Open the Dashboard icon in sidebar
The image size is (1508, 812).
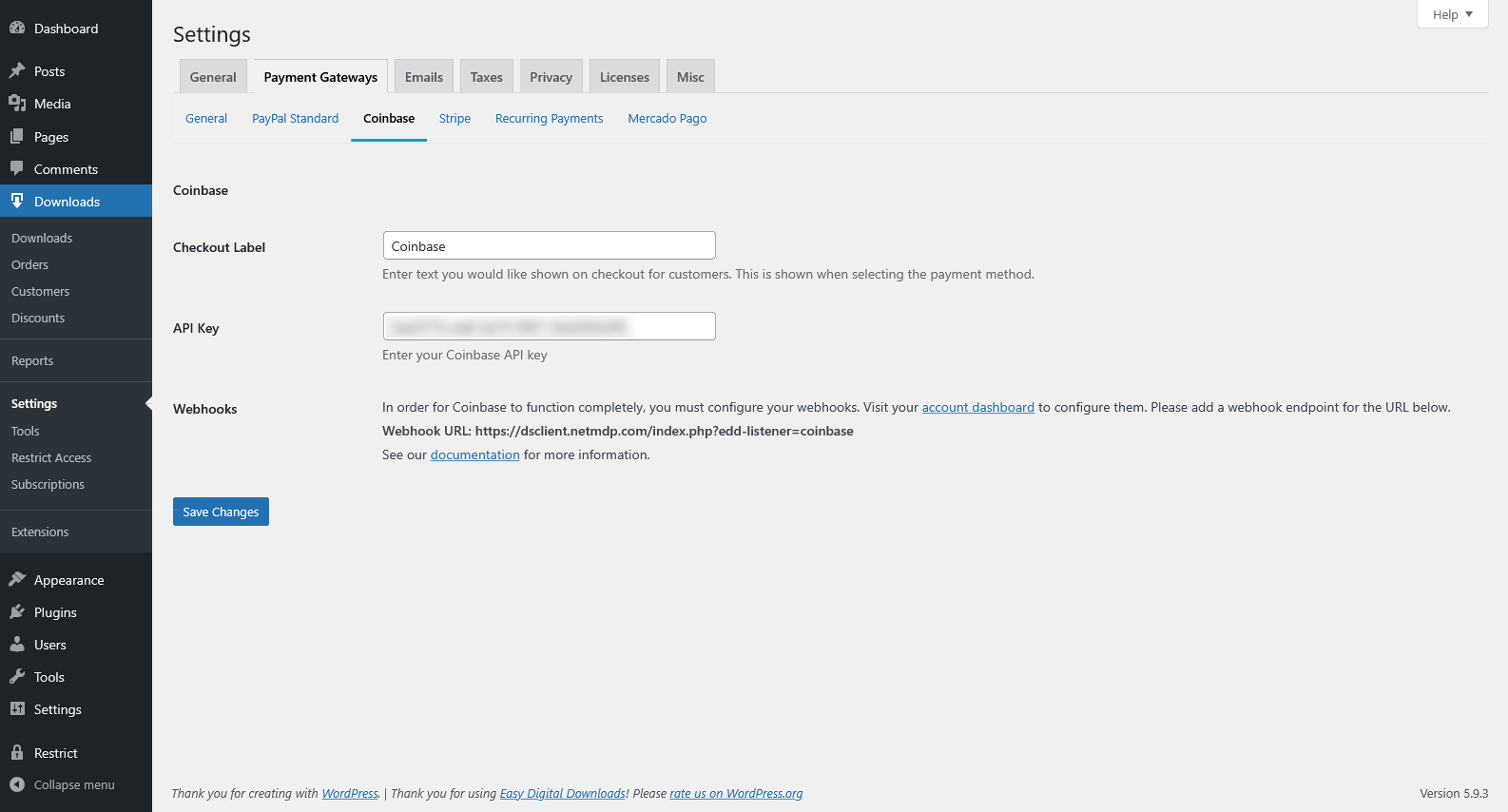pos(17,29)
